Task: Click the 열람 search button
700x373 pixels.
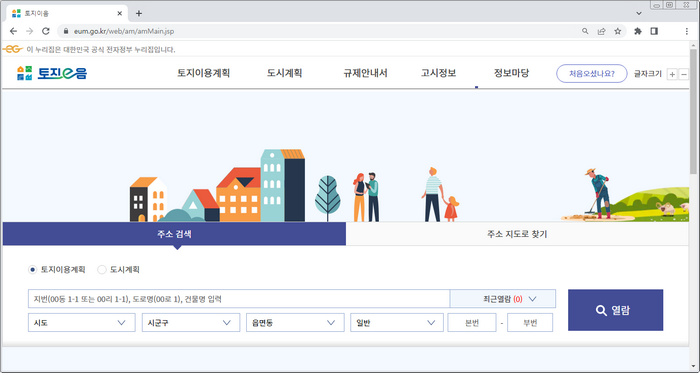Action: (616, 310)
